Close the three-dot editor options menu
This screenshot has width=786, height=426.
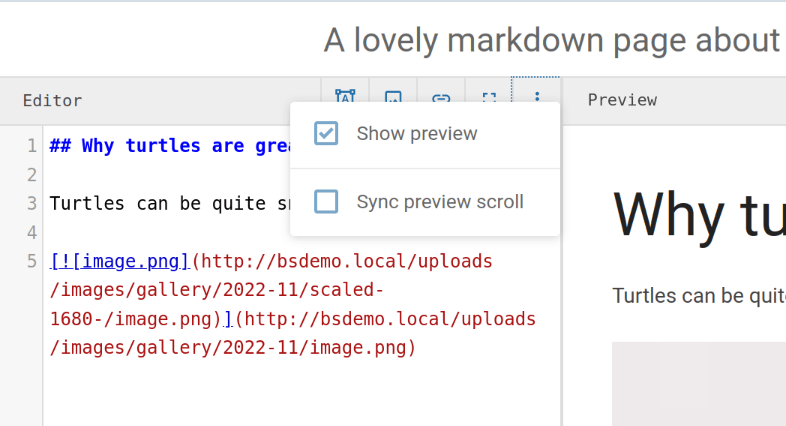point(537,98)
